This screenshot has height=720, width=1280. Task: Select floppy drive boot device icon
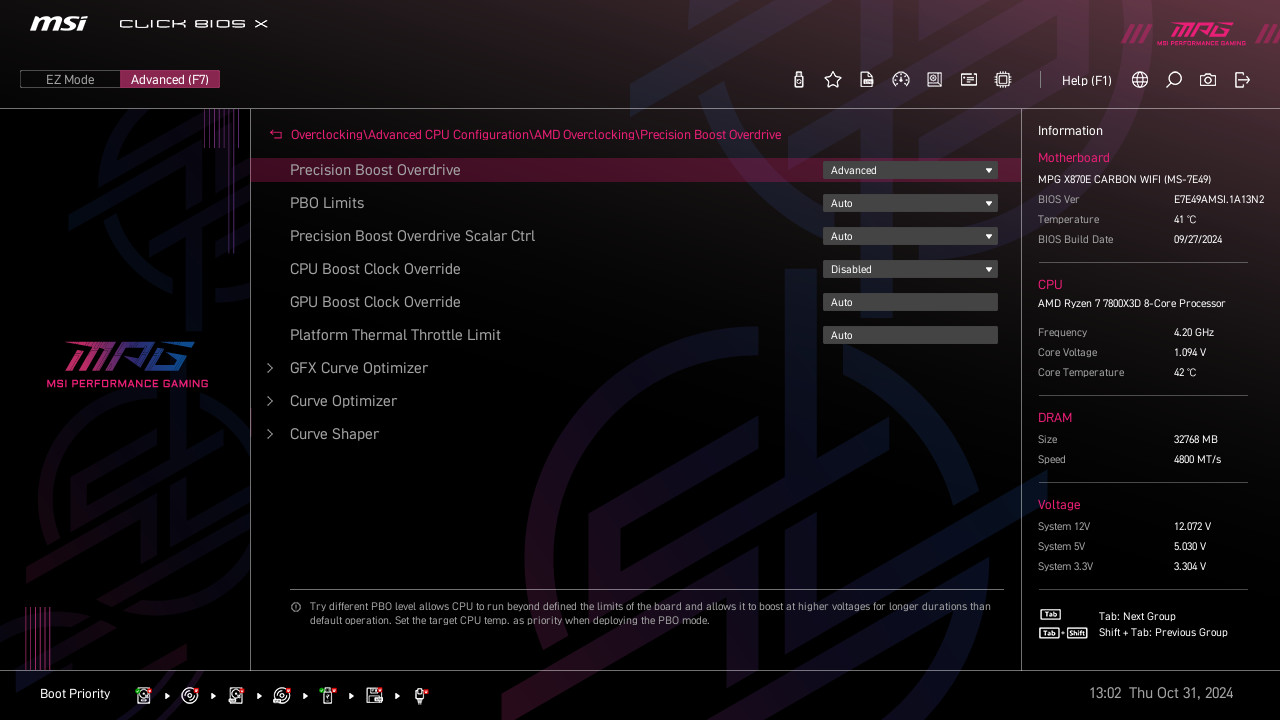click(375, 695)
